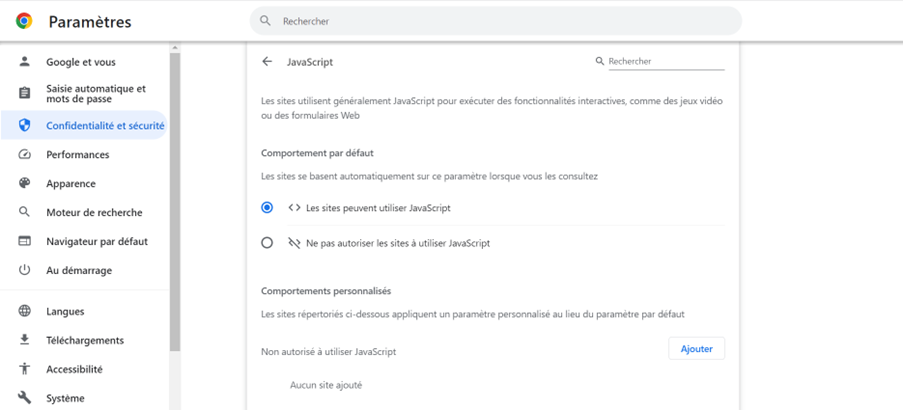Click the Téléchargements download icon
The image size is (903, 410).
coord(25,340)
